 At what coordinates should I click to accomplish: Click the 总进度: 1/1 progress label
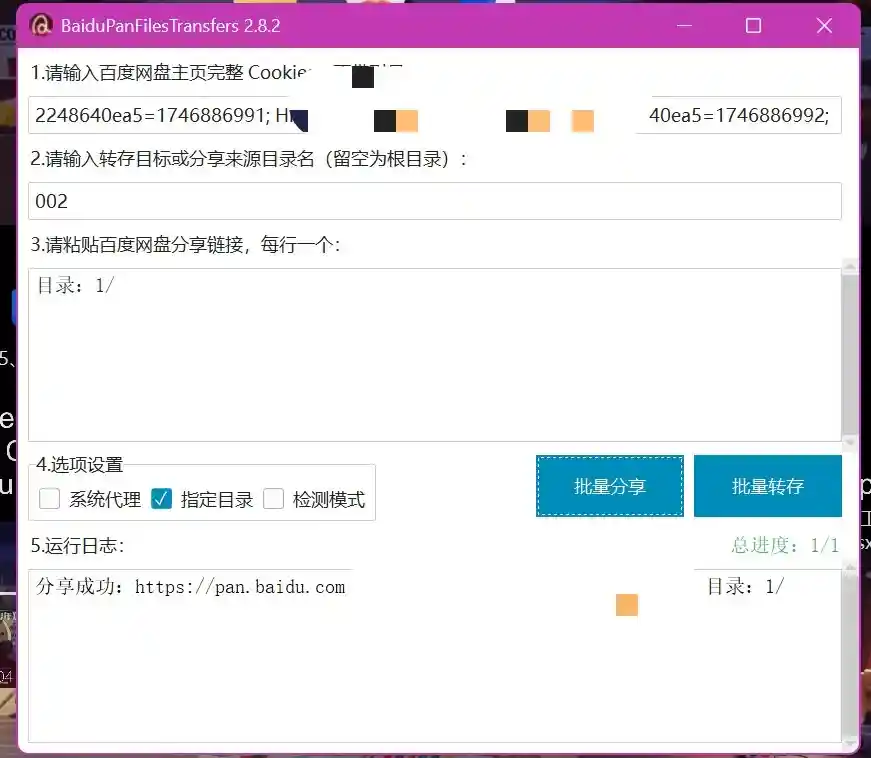[785, 545]
